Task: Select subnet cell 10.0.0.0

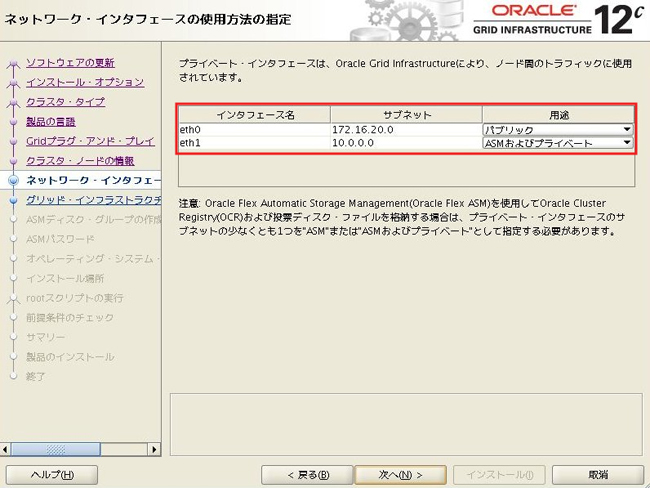Action: click(x=406, y=143)
